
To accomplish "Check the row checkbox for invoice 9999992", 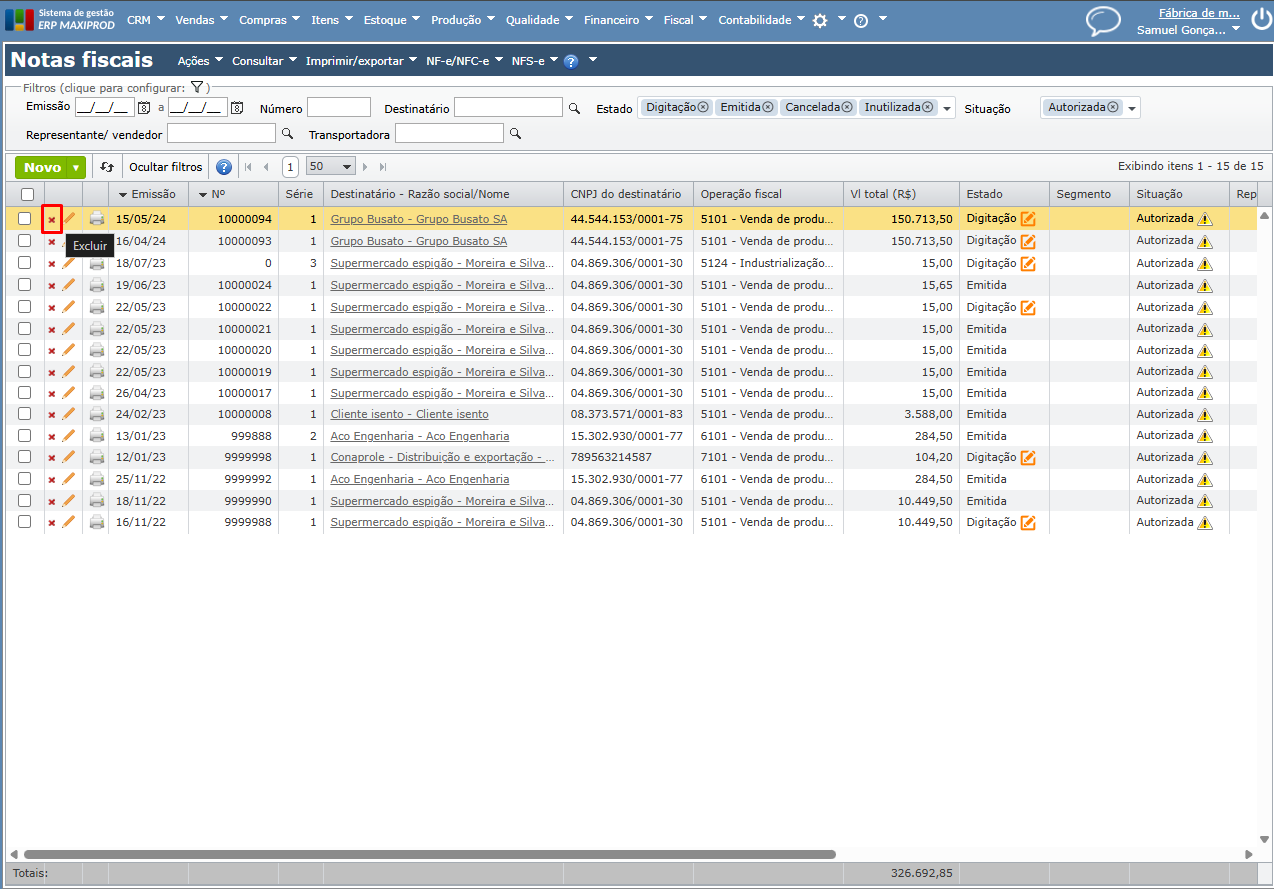I will 25,479.
